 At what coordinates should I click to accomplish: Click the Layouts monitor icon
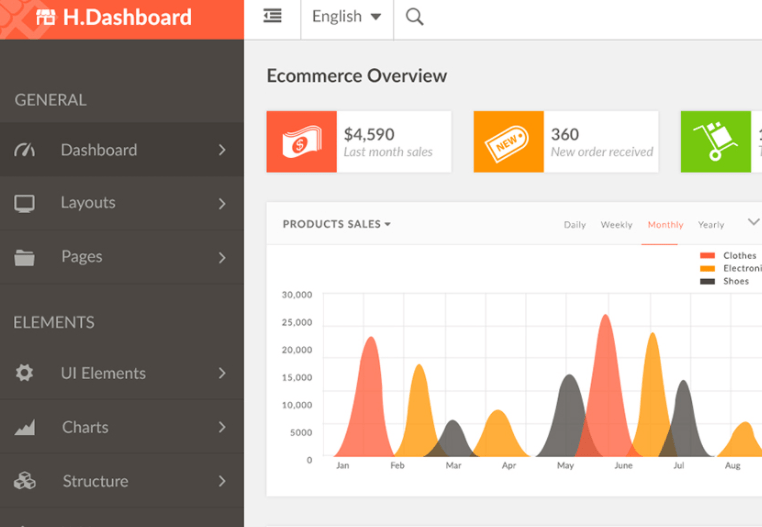(x=24, y=203)
